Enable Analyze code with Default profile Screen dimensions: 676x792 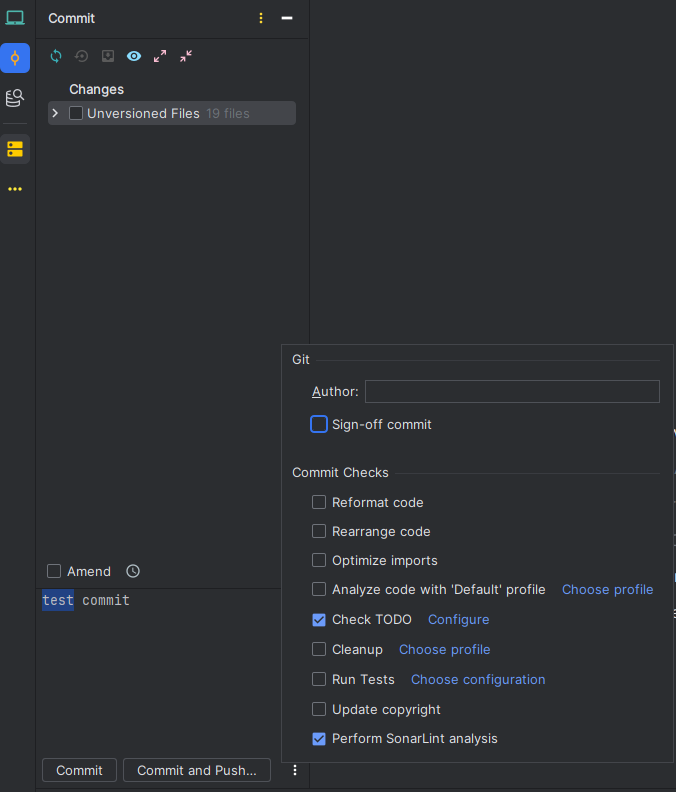319,589
